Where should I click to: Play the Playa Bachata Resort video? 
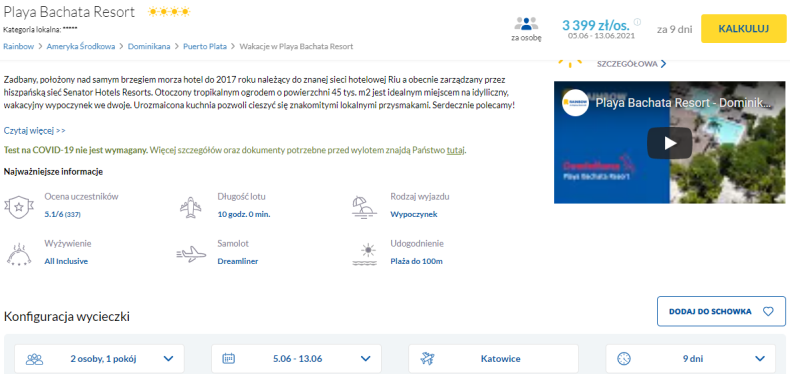tap(669, 143)
